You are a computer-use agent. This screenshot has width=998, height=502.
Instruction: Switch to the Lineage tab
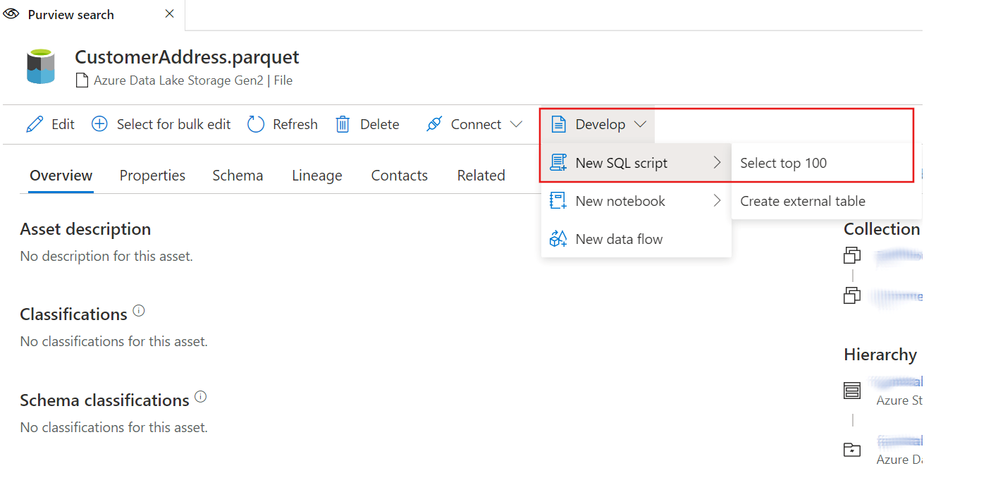[317, 175]
